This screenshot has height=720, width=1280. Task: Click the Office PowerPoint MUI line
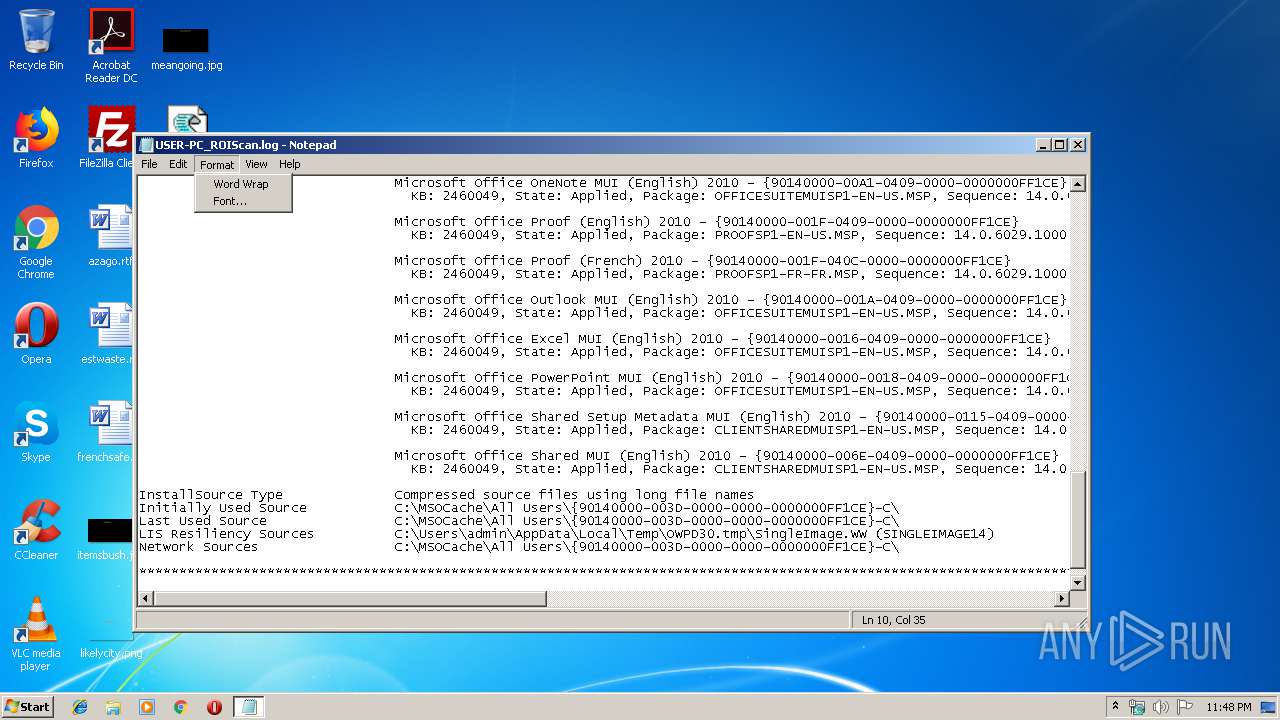tap(730, 378)
